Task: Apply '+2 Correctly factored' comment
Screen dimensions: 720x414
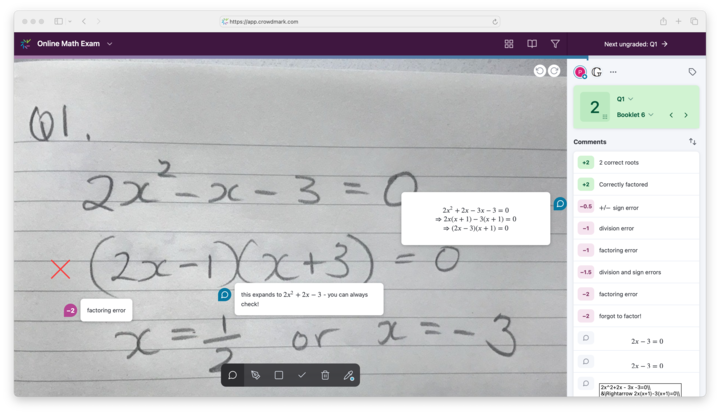Action: (636, 185)
